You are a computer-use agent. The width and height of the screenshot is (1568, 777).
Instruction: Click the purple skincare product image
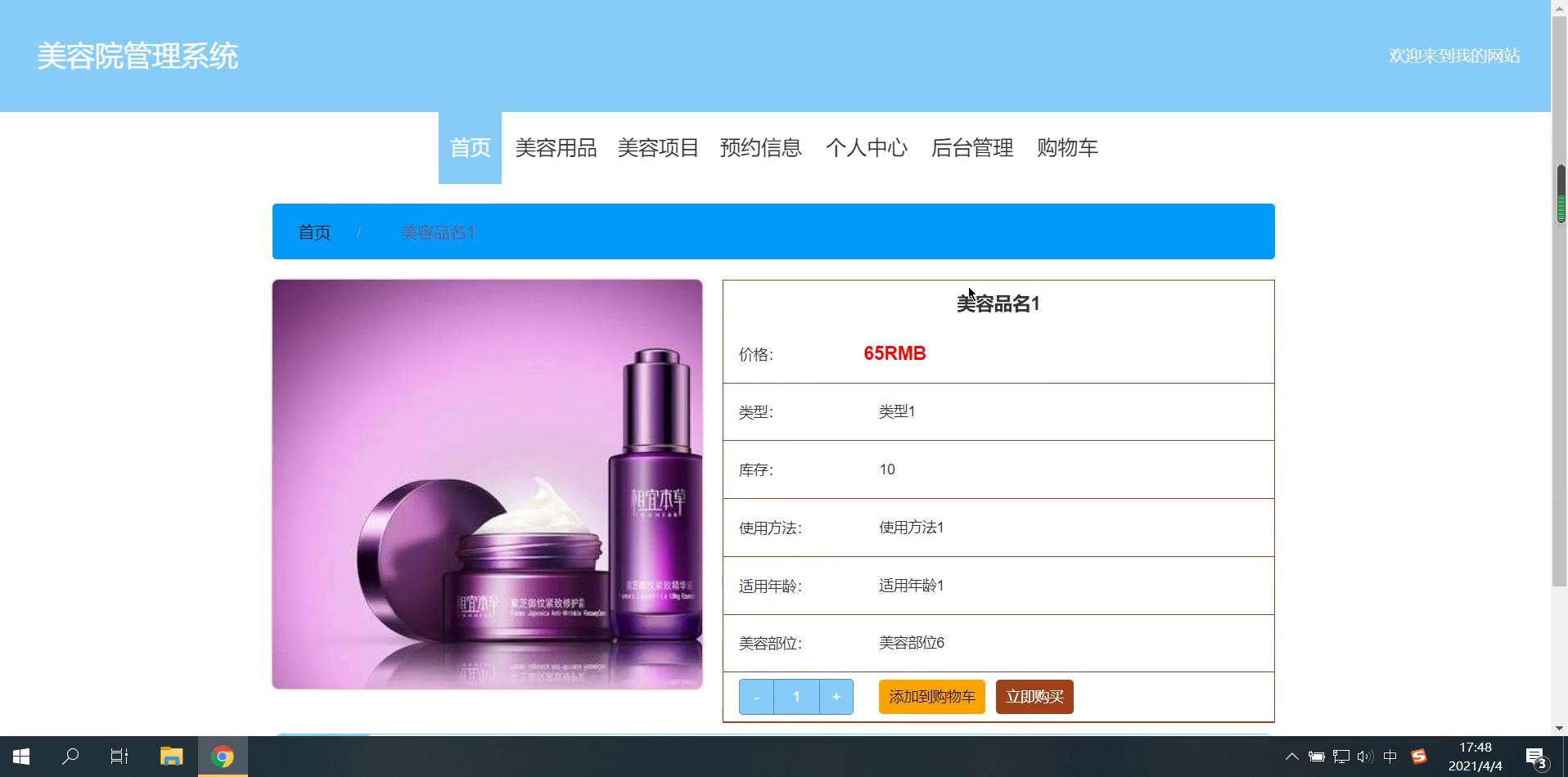tap(487, 484)
